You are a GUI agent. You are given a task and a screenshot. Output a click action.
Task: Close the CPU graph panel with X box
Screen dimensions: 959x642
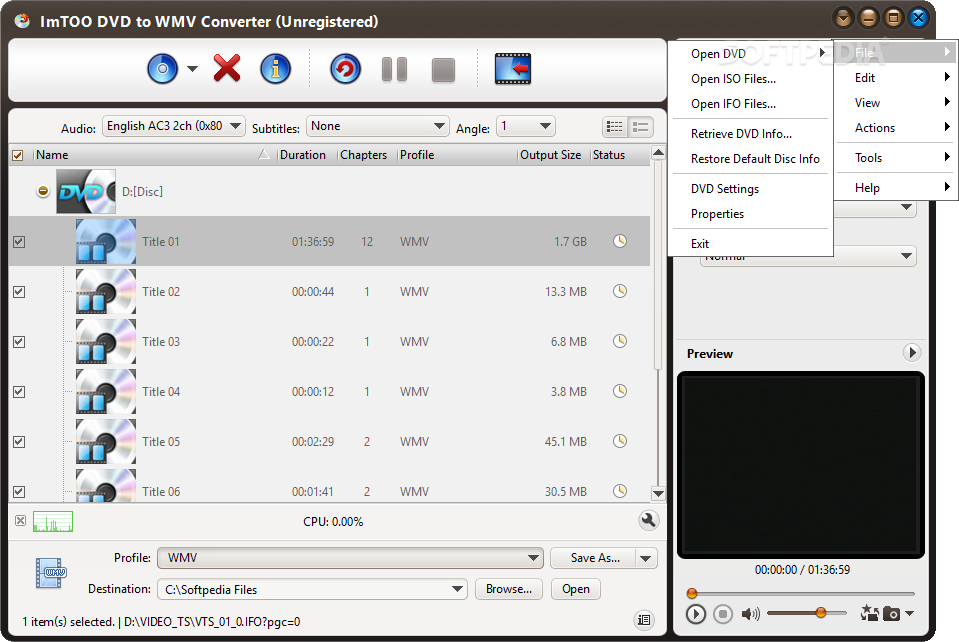[x=20, y=521]
